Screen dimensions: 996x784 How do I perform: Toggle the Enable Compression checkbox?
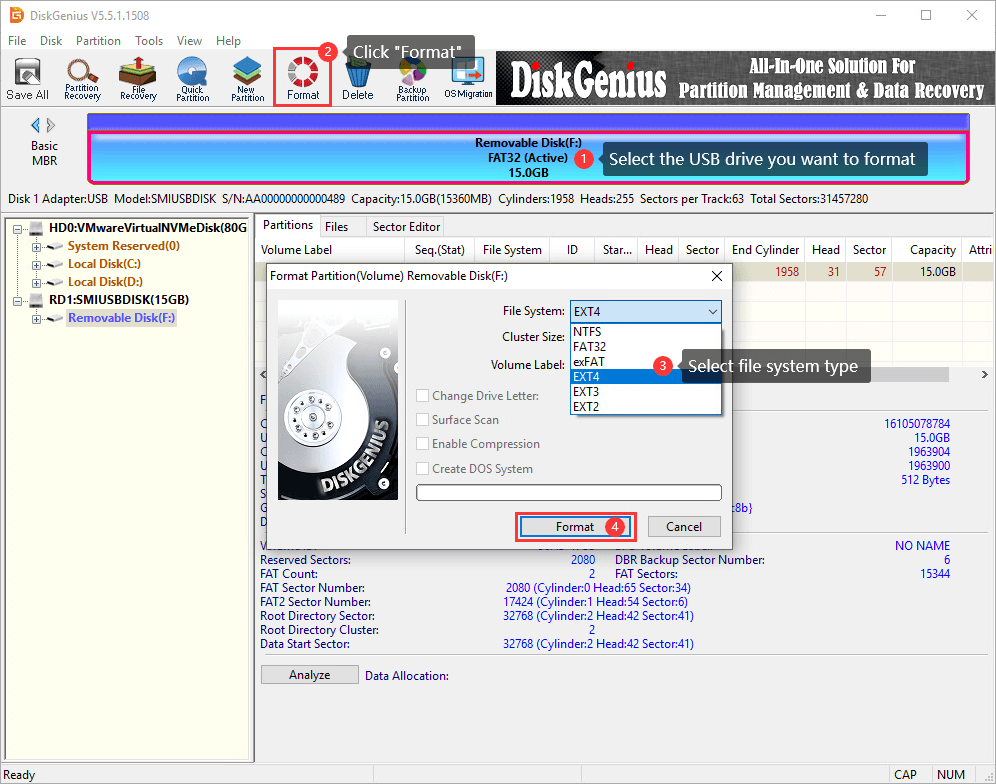(422, 443)
